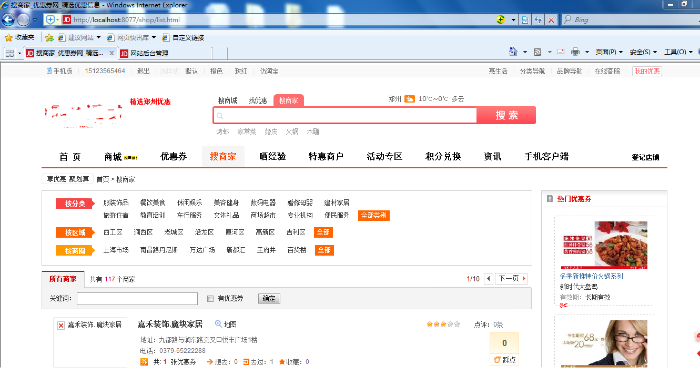Viewport: 700px width, 368px height.
Task: Click the weather icon next to temperature
Action: pyautogui.click(x=409, y=99)
